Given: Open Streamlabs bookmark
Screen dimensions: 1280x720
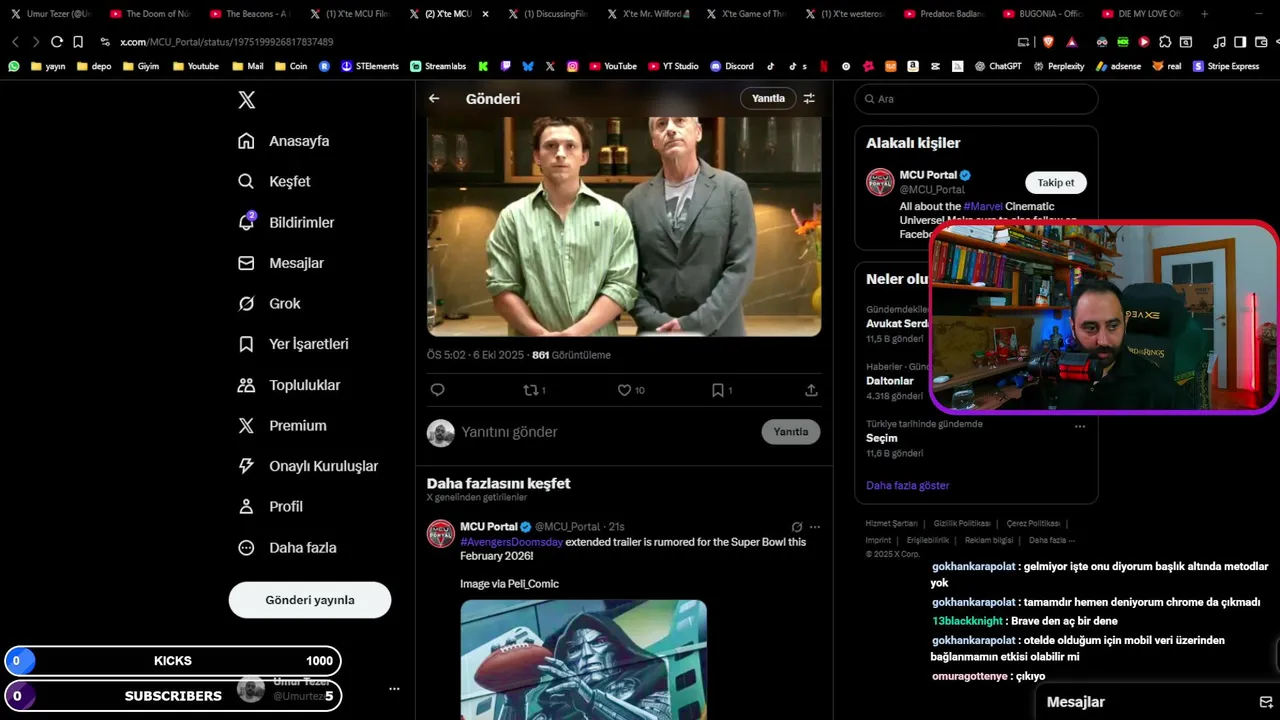Looking at the screenshot, I should 438,66.
